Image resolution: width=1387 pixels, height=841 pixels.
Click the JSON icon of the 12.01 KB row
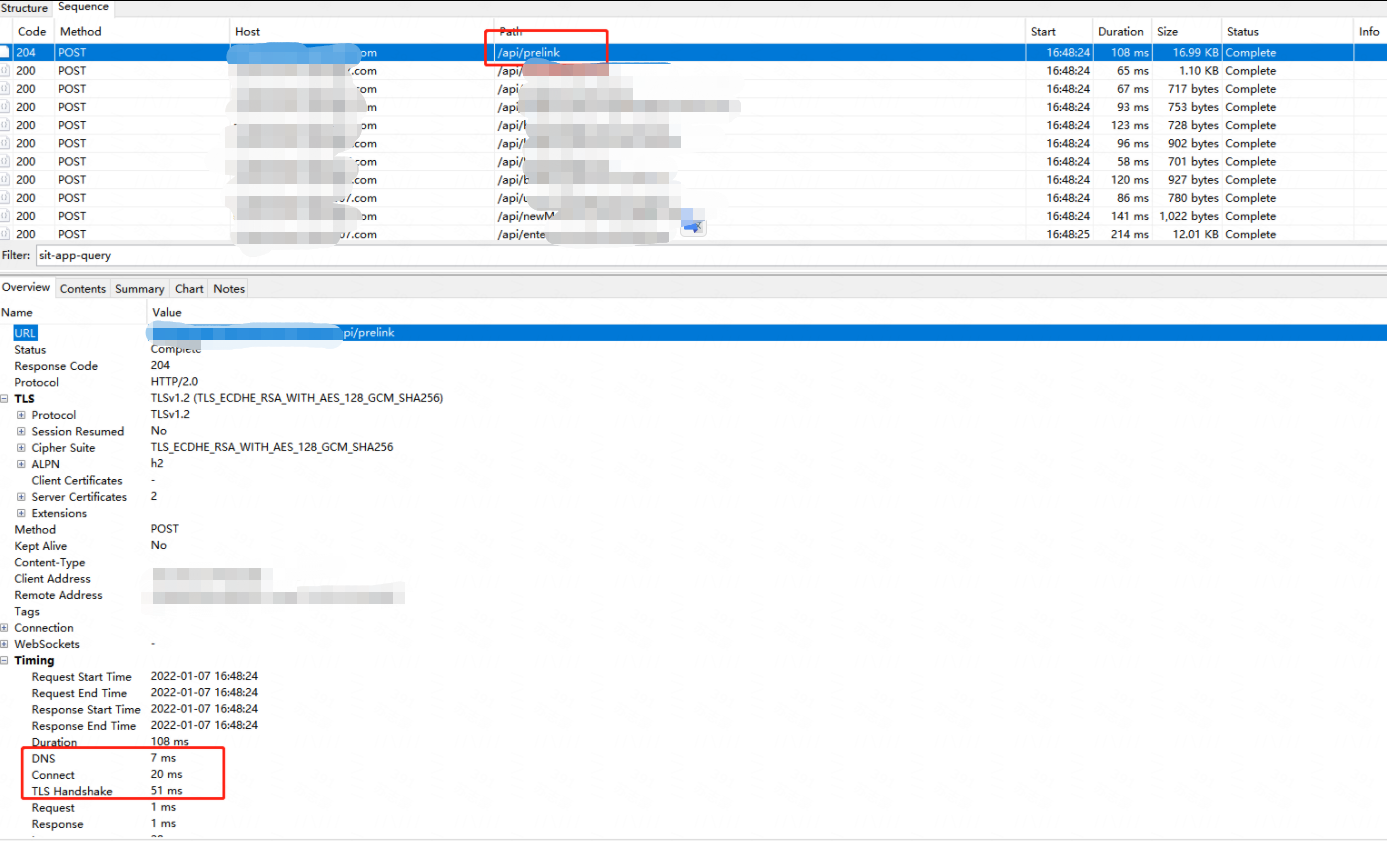pos(5,234)
